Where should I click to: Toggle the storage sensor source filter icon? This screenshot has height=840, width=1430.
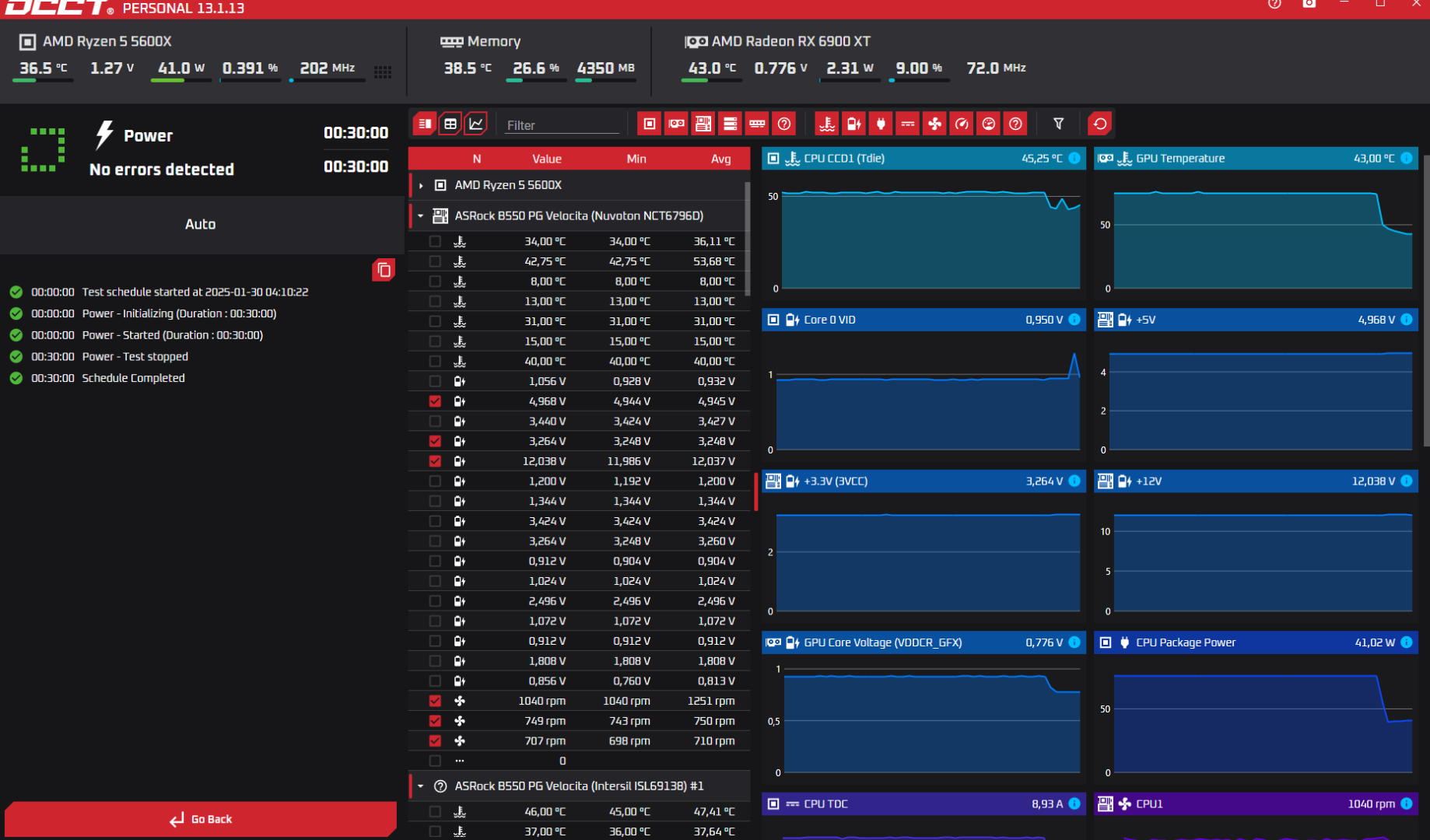[730, 124]
